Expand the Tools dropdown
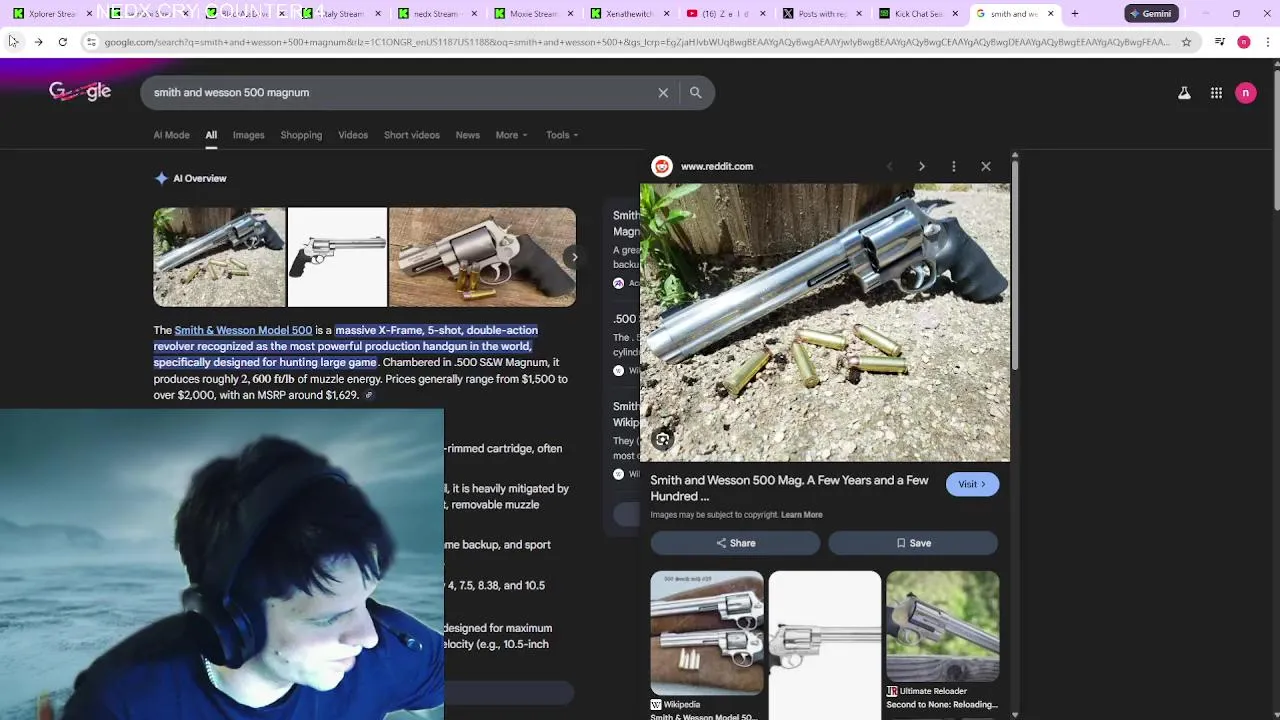The height and width of the screenshot is (720, 1280). click(562, 135)
